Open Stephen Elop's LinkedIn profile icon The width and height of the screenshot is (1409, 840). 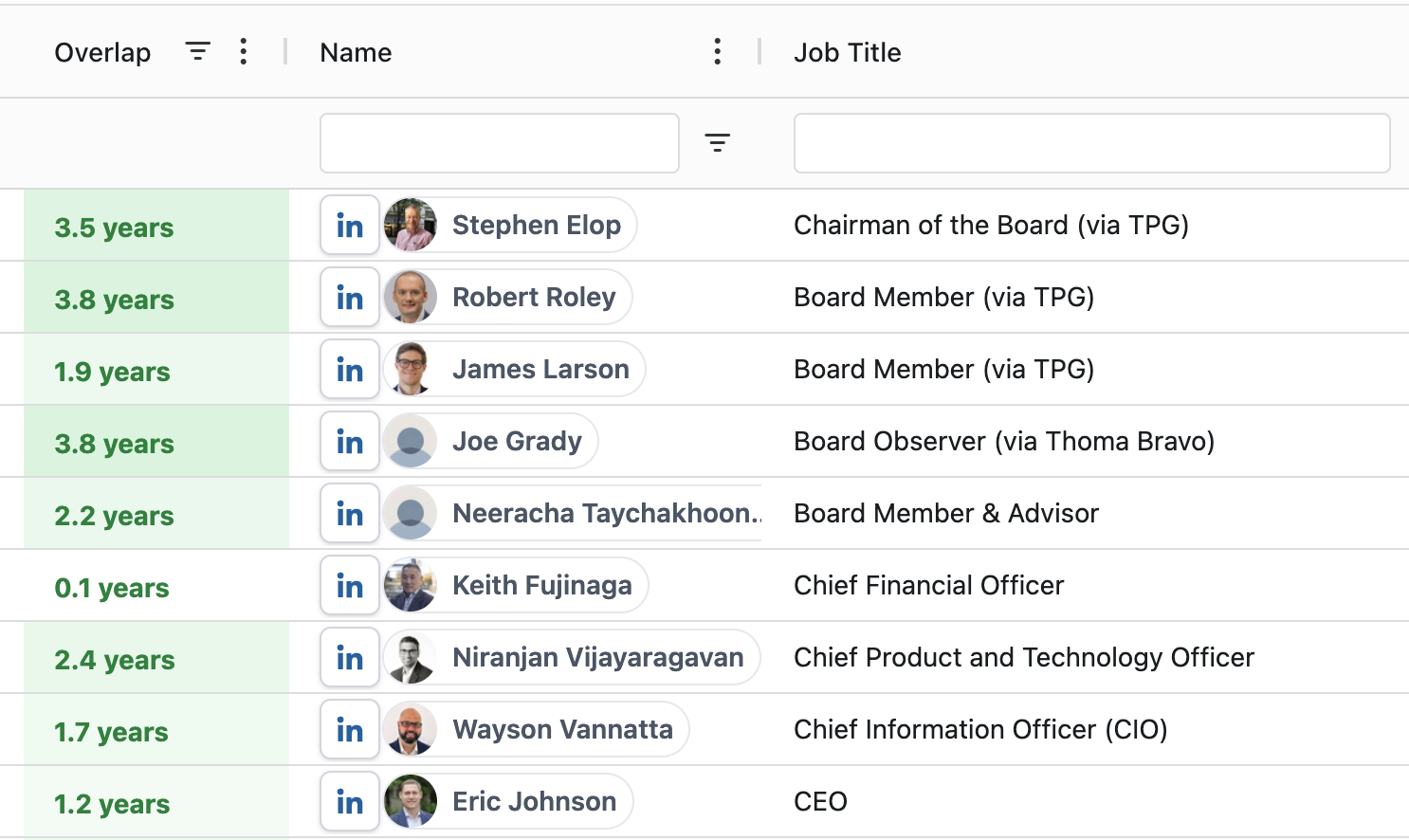click(349, 226)
